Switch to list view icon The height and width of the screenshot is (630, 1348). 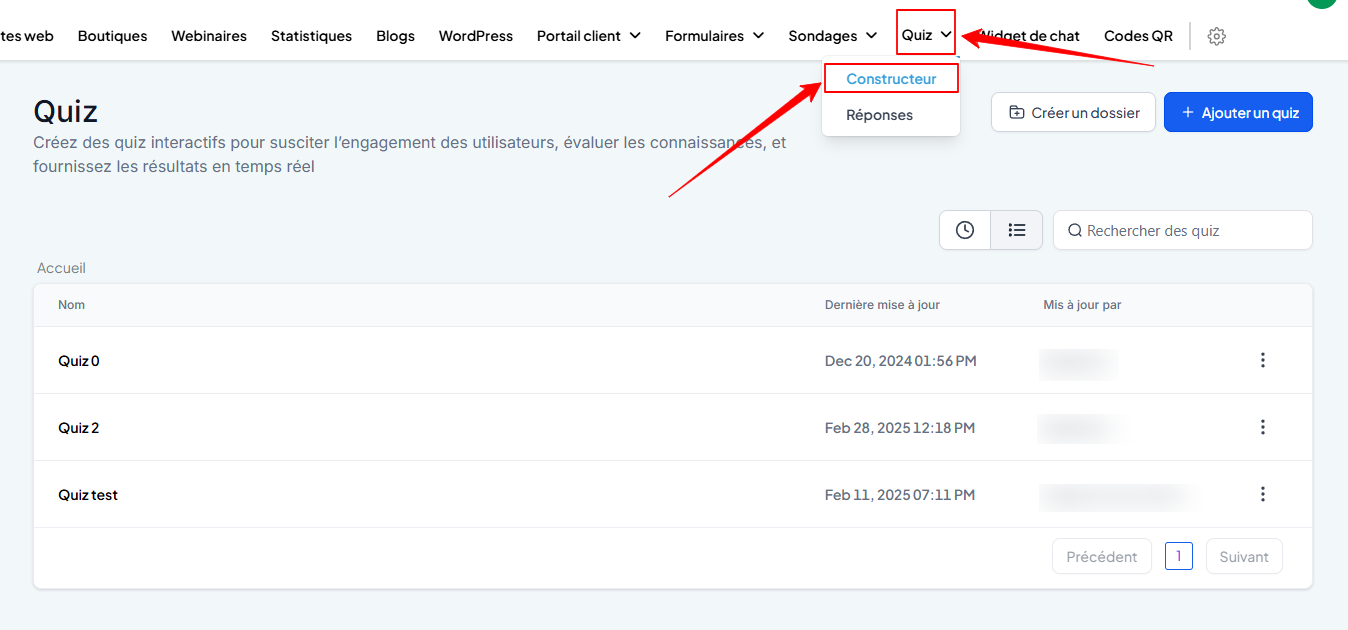click(x=1017, y=230)
